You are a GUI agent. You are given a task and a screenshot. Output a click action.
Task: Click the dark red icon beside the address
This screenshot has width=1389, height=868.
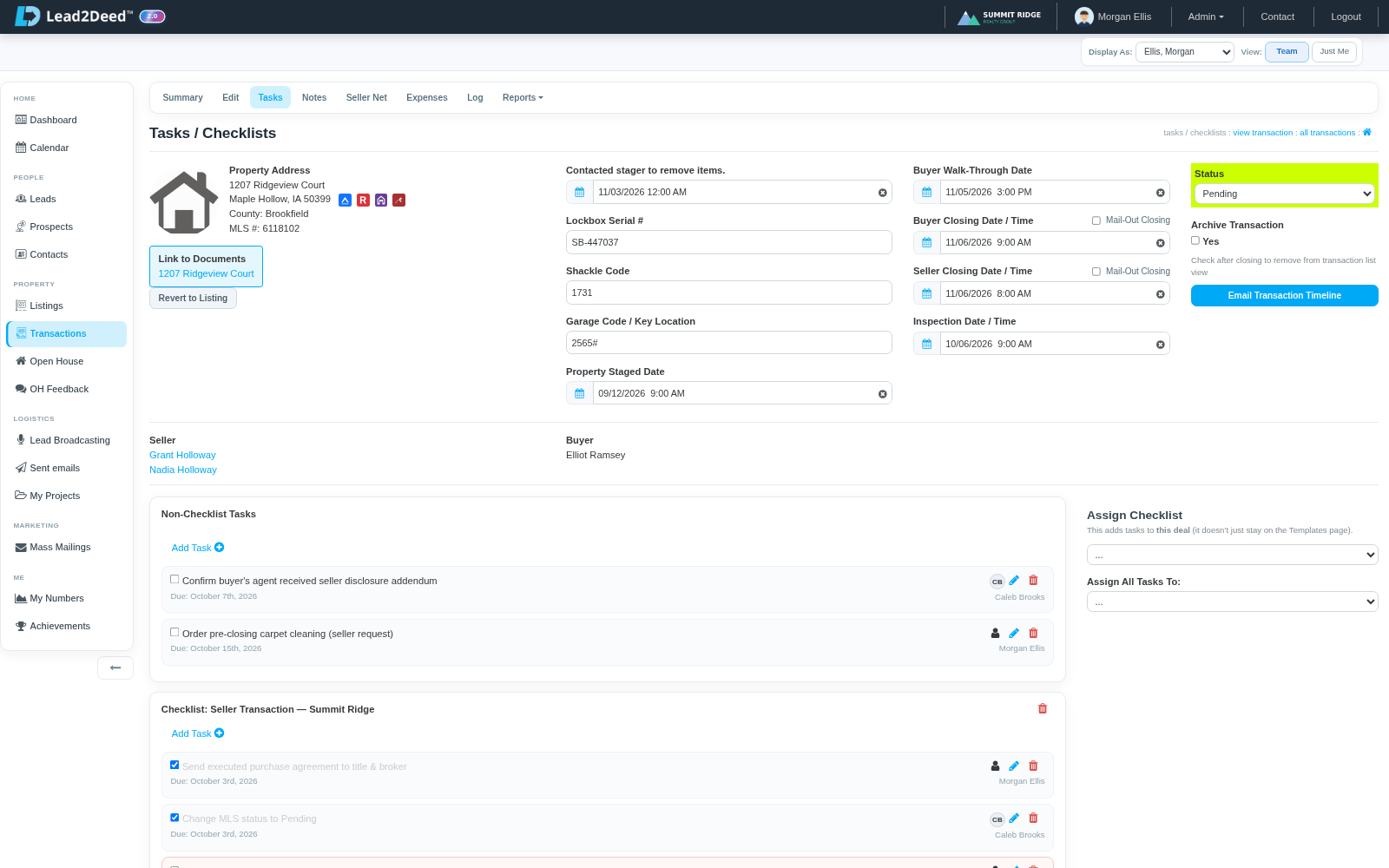(399, 200)
